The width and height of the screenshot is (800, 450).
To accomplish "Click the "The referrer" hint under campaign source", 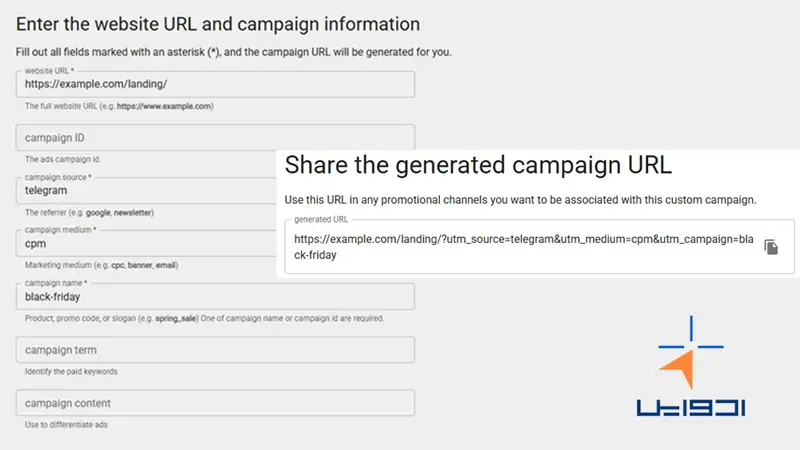I will (89, 212).
